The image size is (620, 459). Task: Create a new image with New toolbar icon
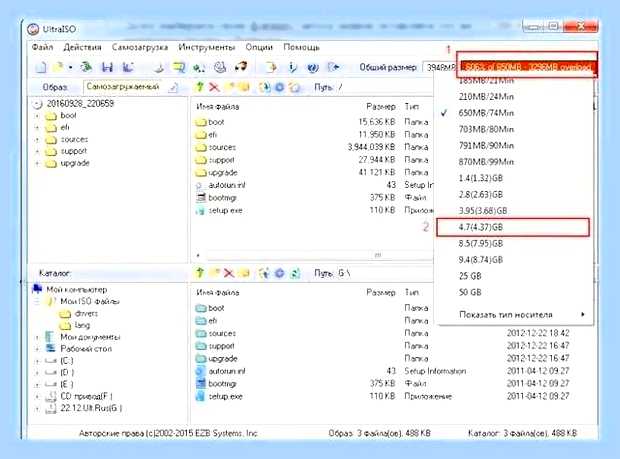41,68
